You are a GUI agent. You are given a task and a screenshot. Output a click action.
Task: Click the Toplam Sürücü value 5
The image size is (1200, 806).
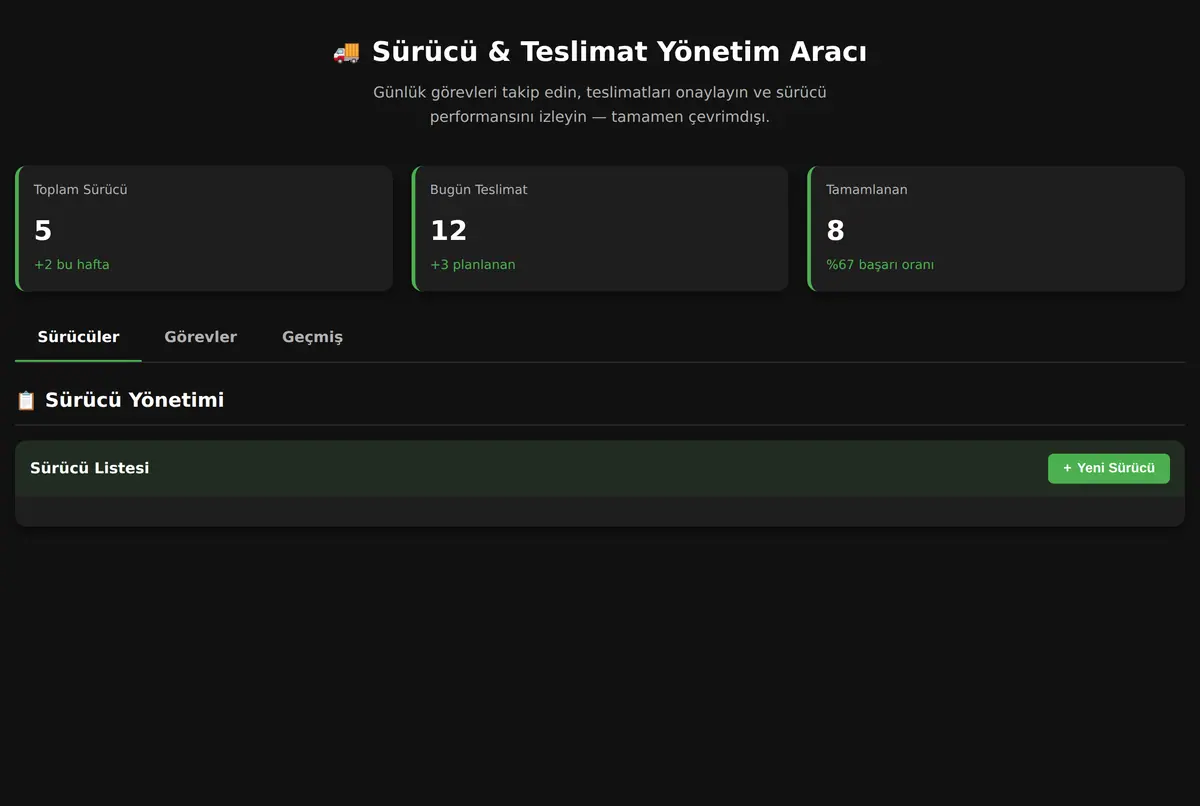(43, 231)
